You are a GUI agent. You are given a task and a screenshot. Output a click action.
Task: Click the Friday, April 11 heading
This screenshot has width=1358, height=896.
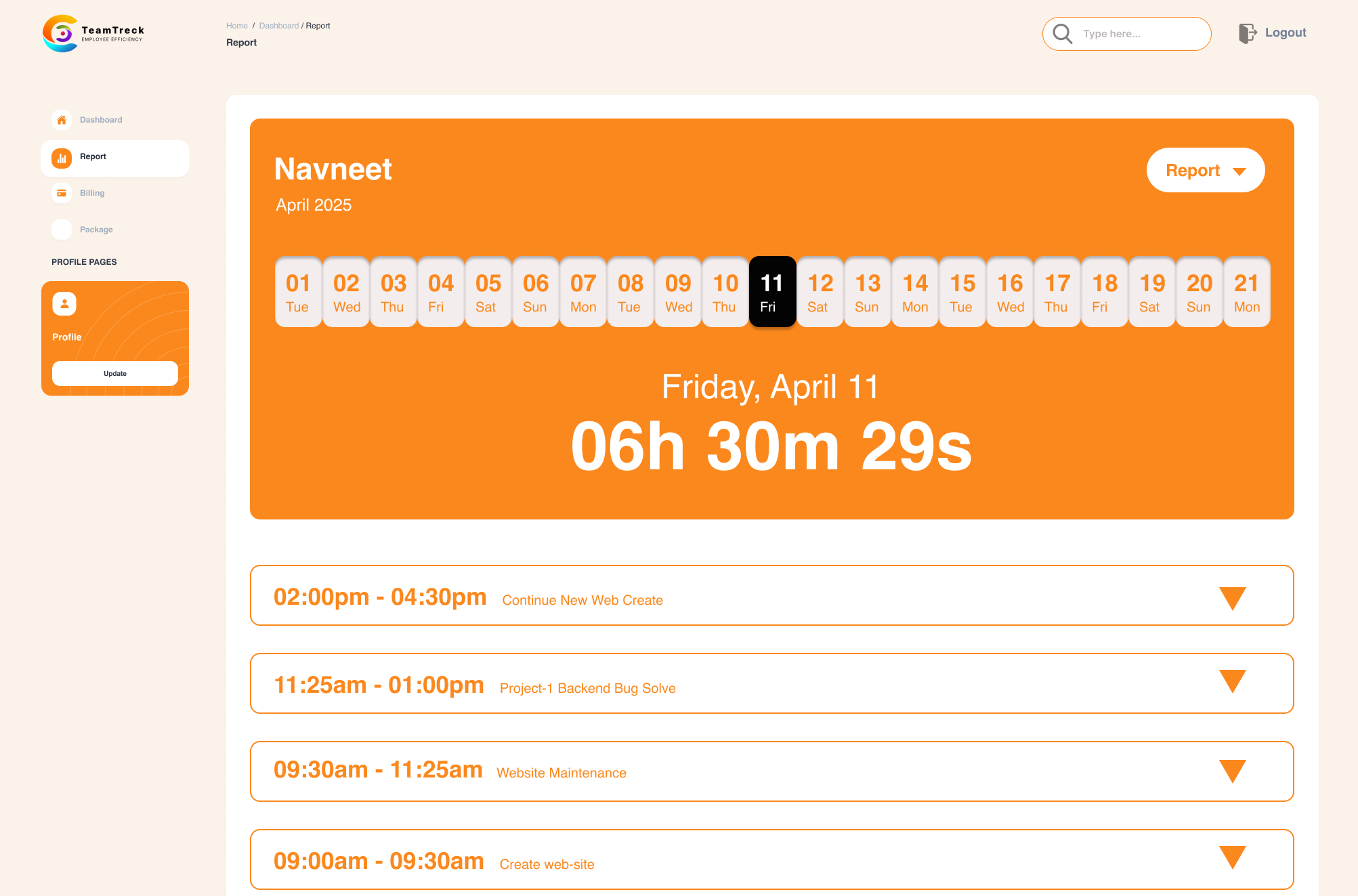(770, 388)
